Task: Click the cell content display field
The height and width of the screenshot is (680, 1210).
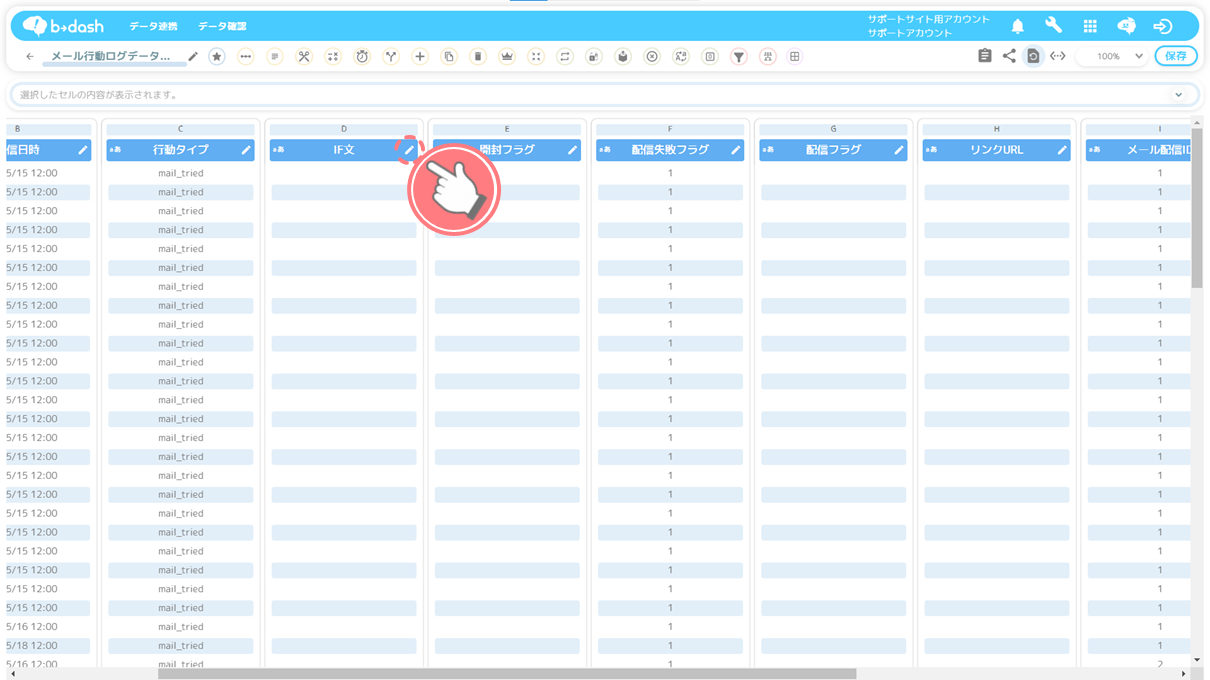Action: click(605, 95)
